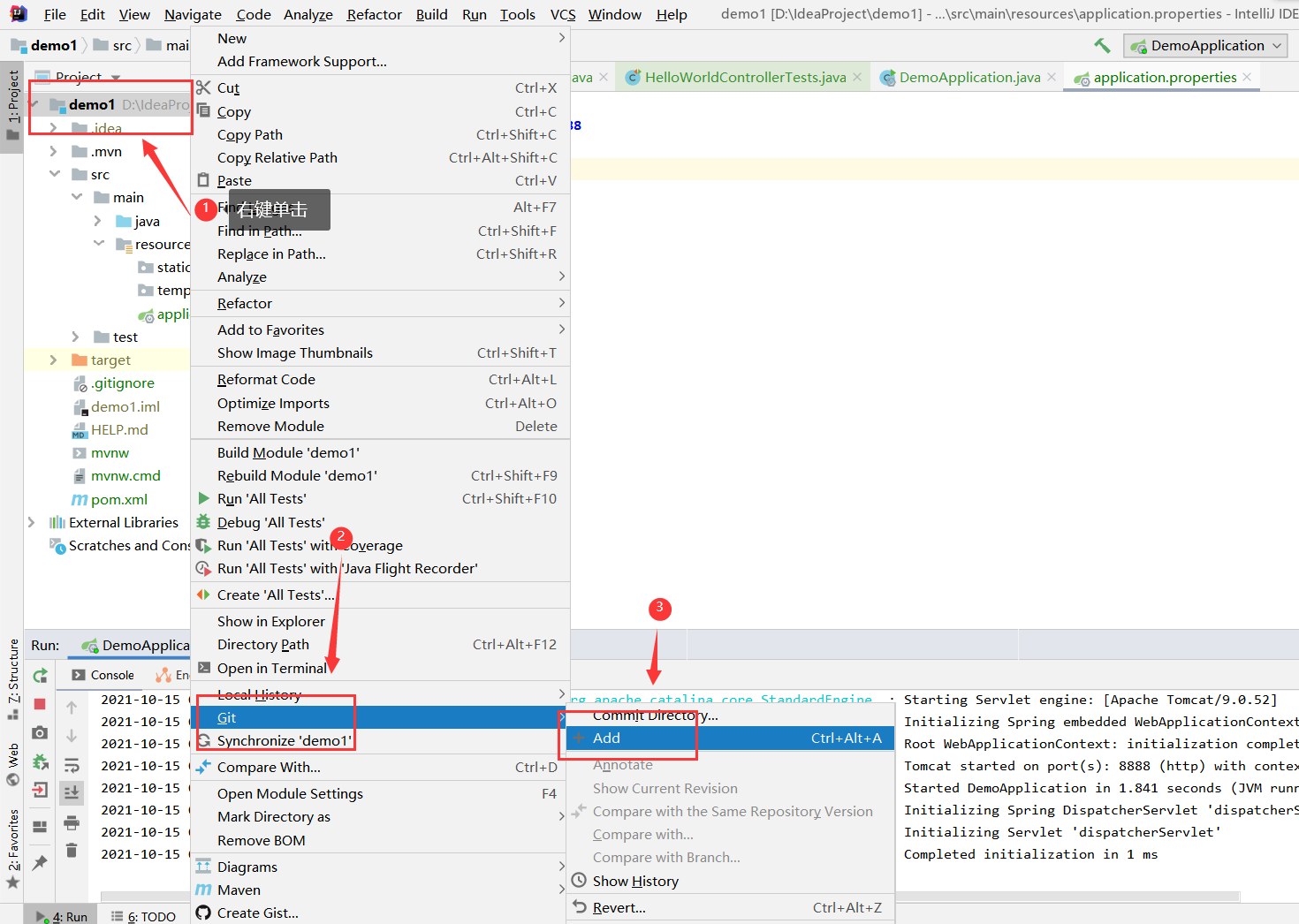Click the up arrow in console toolbar

pyautogui.click(x=72, y=707)
